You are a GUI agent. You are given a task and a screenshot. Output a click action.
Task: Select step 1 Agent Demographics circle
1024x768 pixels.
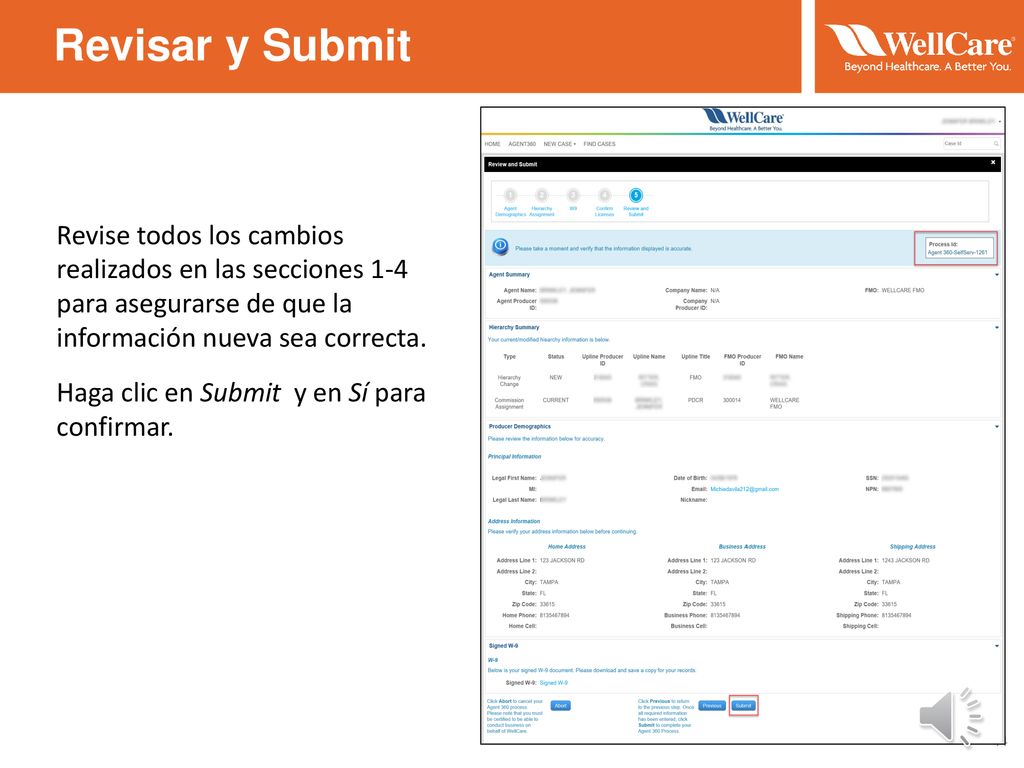click(x=511, y=195)
